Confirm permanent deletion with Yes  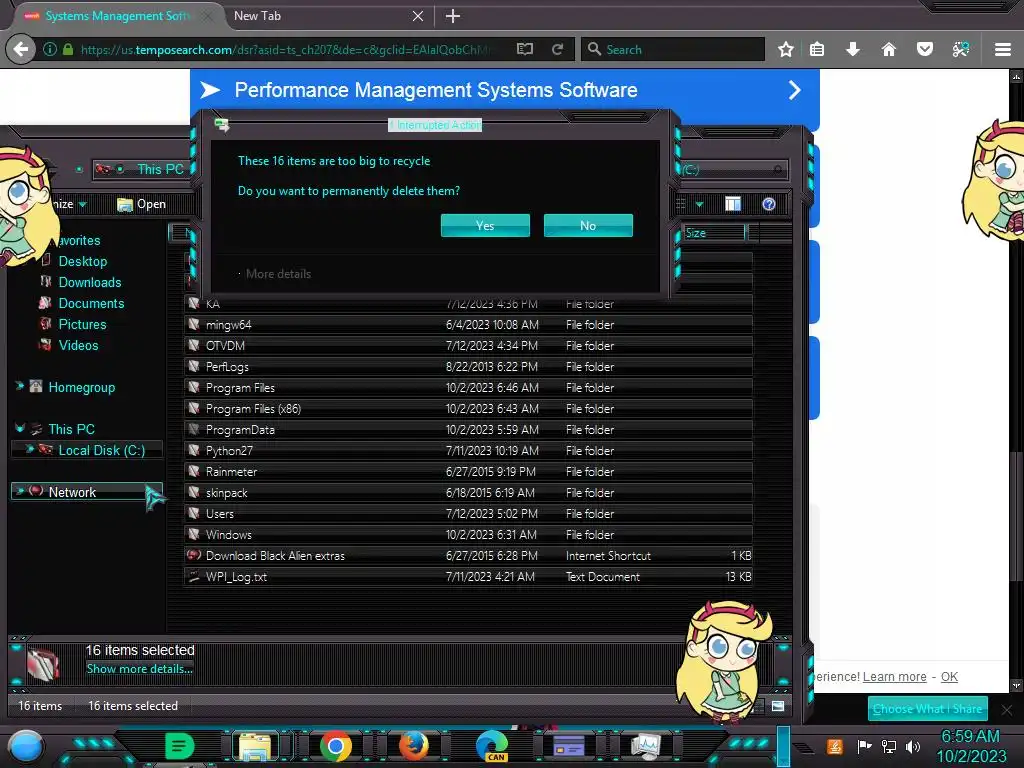485,225
